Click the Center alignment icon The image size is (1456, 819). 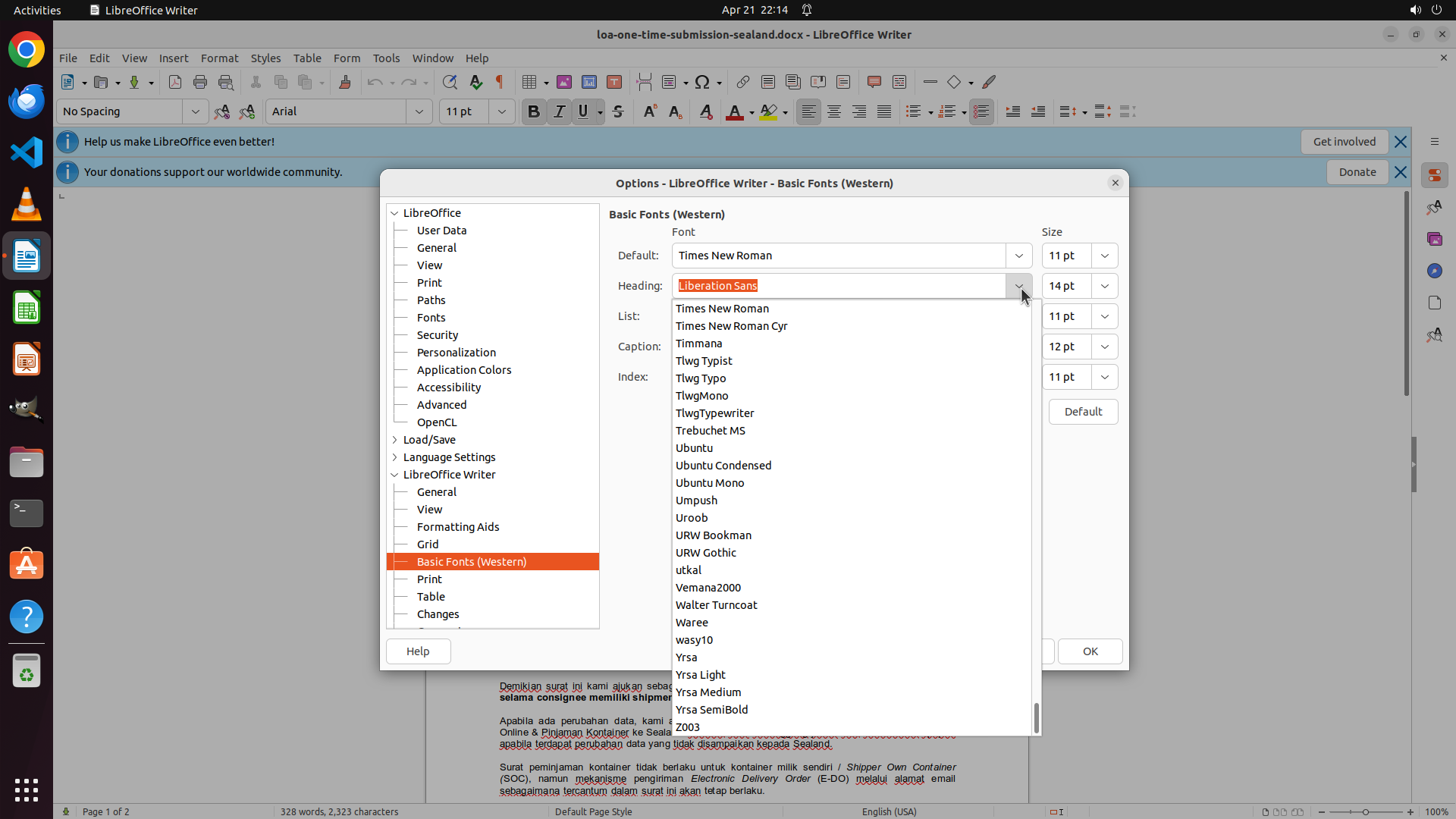(834, 111)
